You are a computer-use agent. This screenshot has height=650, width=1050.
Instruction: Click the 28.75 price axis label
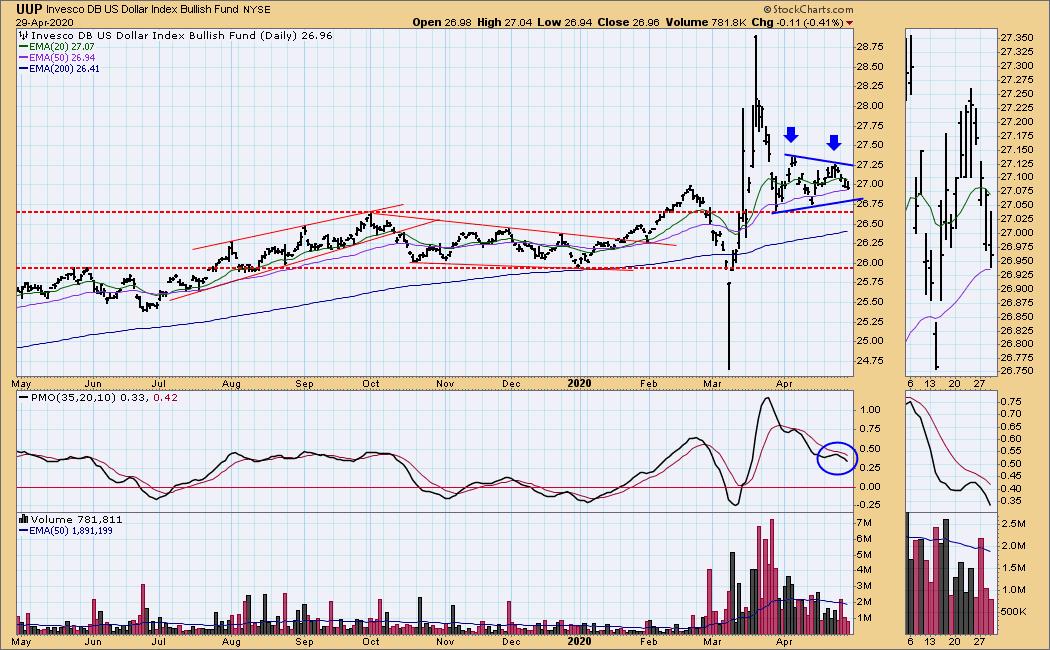869,47
